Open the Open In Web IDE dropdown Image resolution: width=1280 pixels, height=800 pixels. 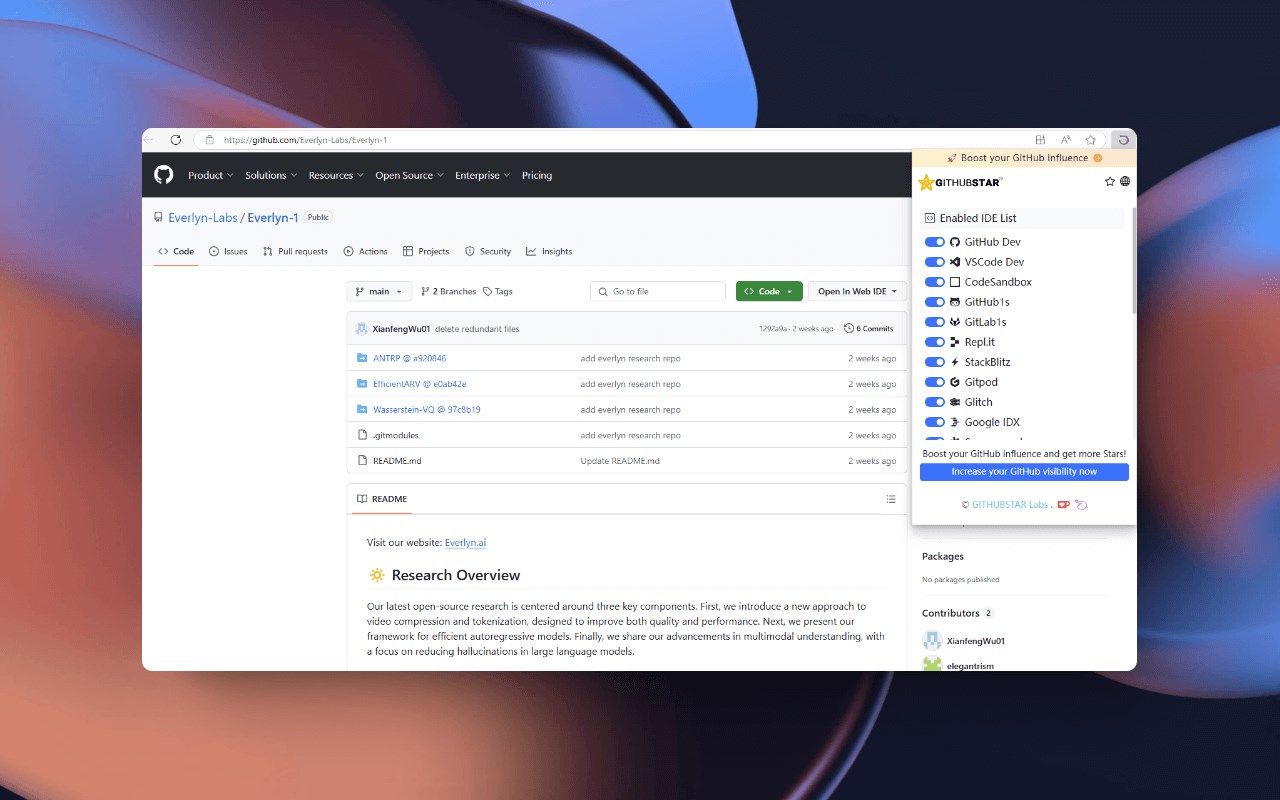click(857, 291)
